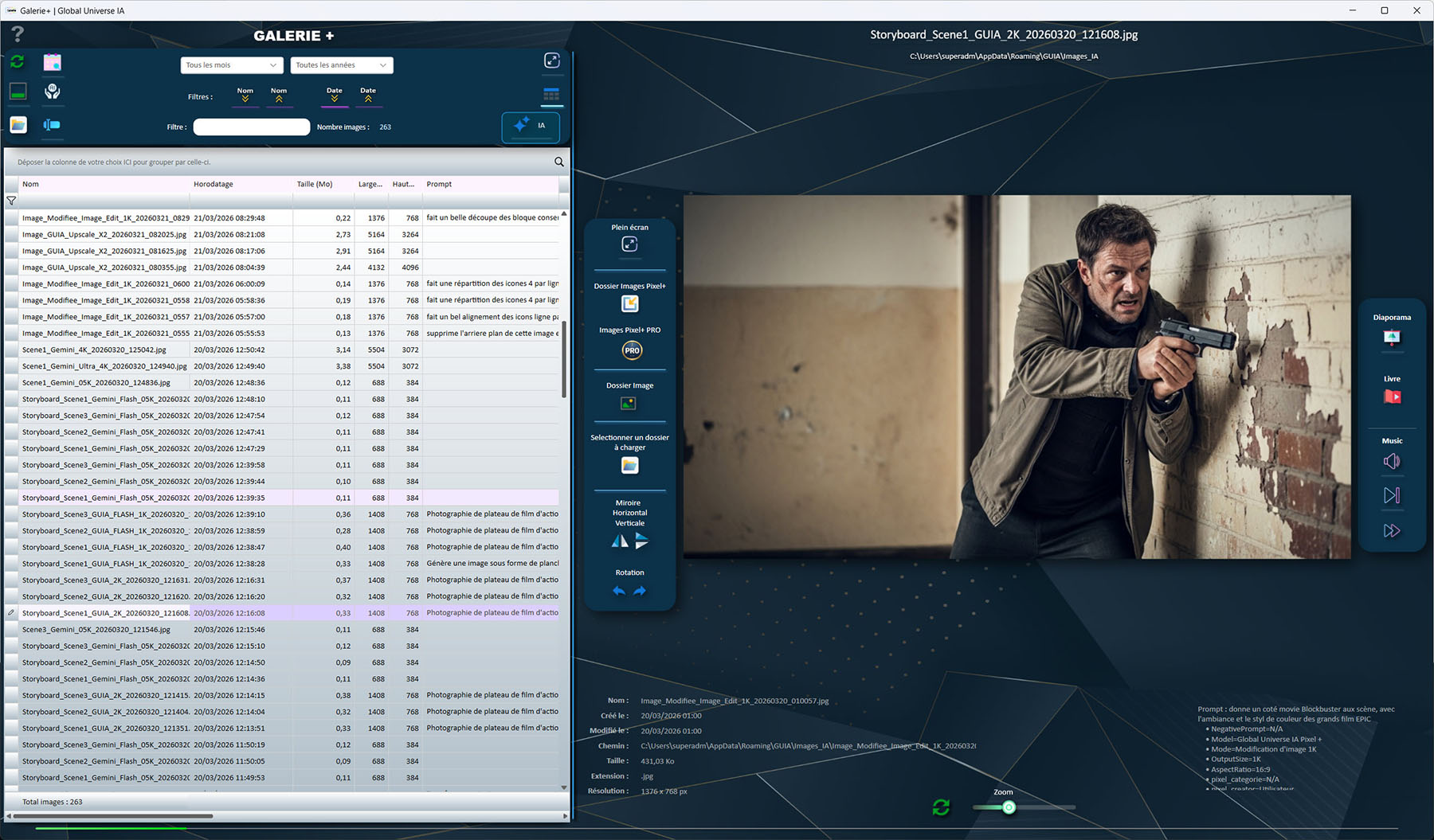Flip image with horizontal mirror icon
1434x840 pixels.
pyautogui.click(x=620, y=541)
